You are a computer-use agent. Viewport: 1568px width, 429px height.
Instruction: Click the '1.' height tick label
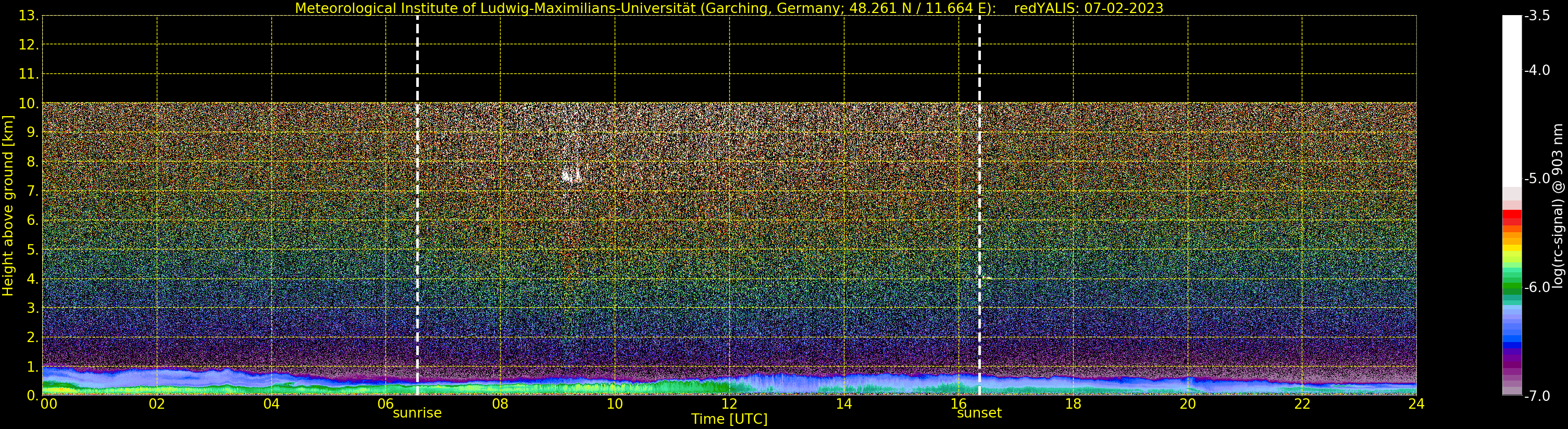[32, 367]
